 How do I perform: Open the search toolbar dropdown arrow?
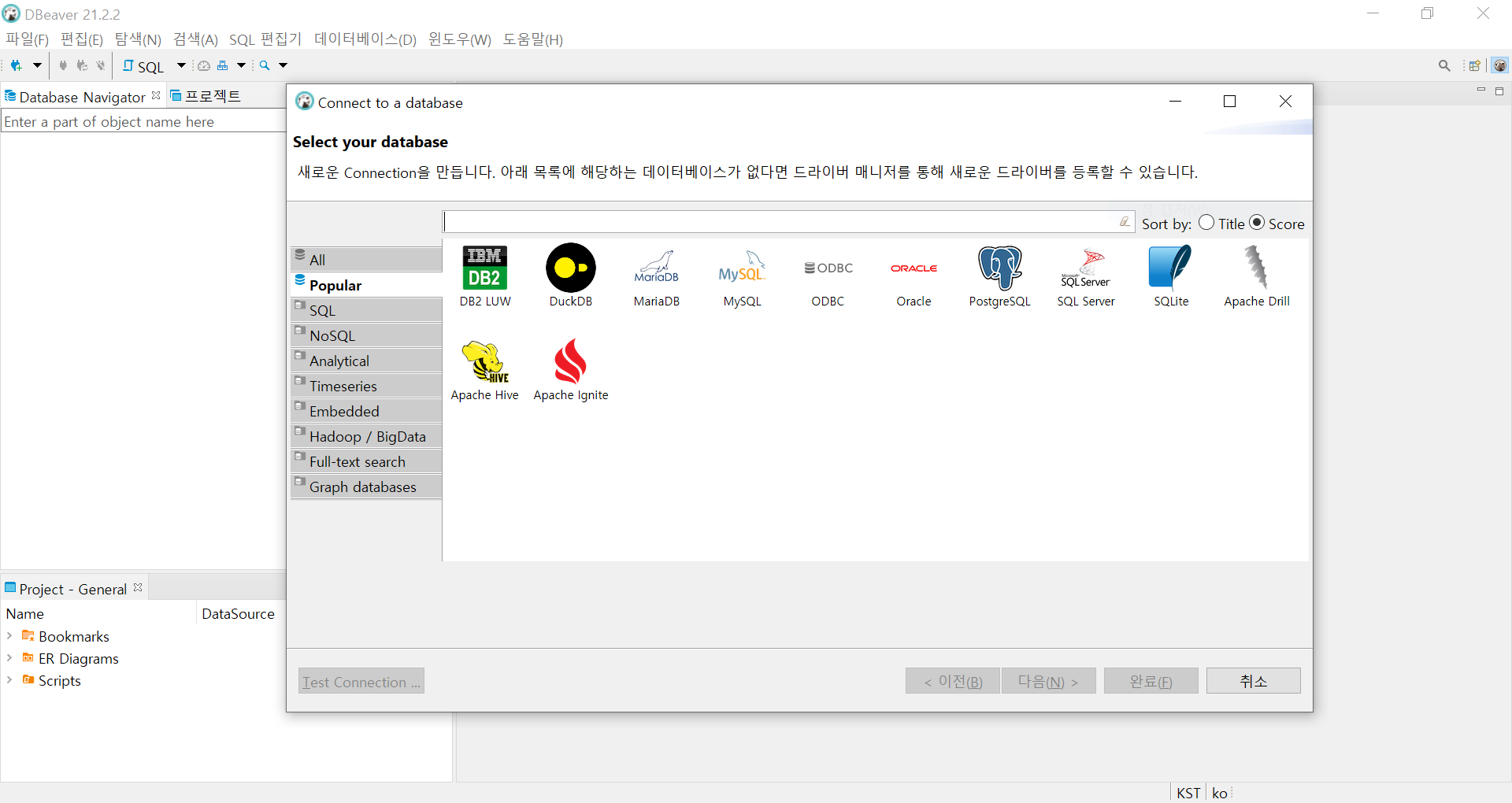(283, 65)
